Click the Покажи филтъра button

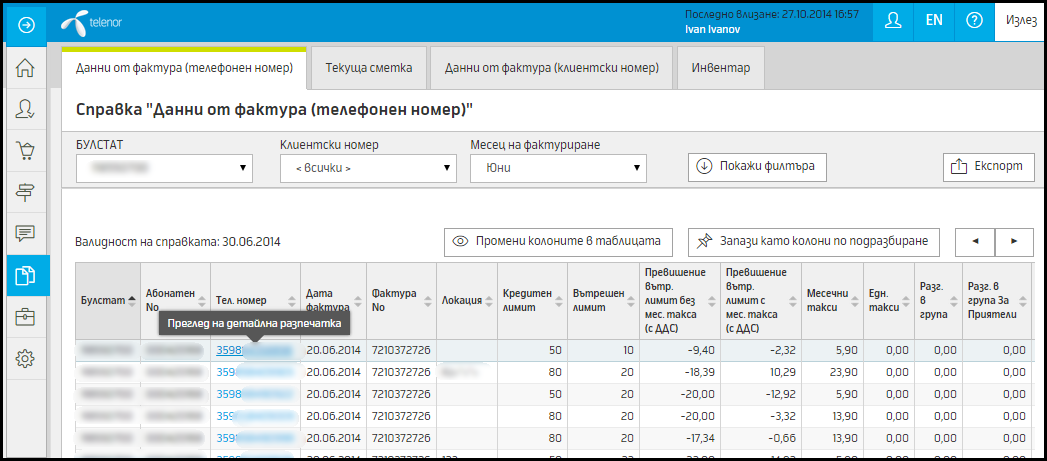pyautogui.click(x=757, y=166)
